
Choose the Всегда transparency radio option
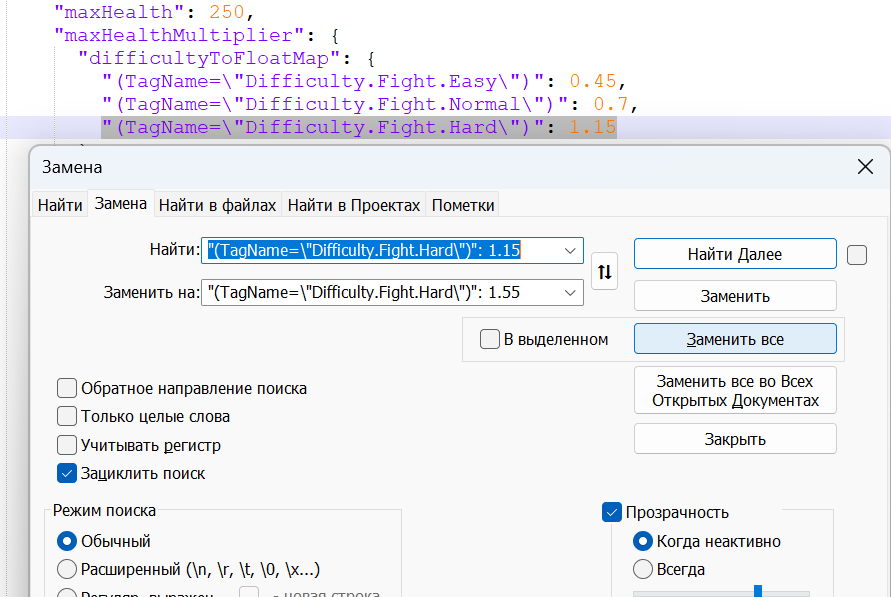click(x=643, y=569)
